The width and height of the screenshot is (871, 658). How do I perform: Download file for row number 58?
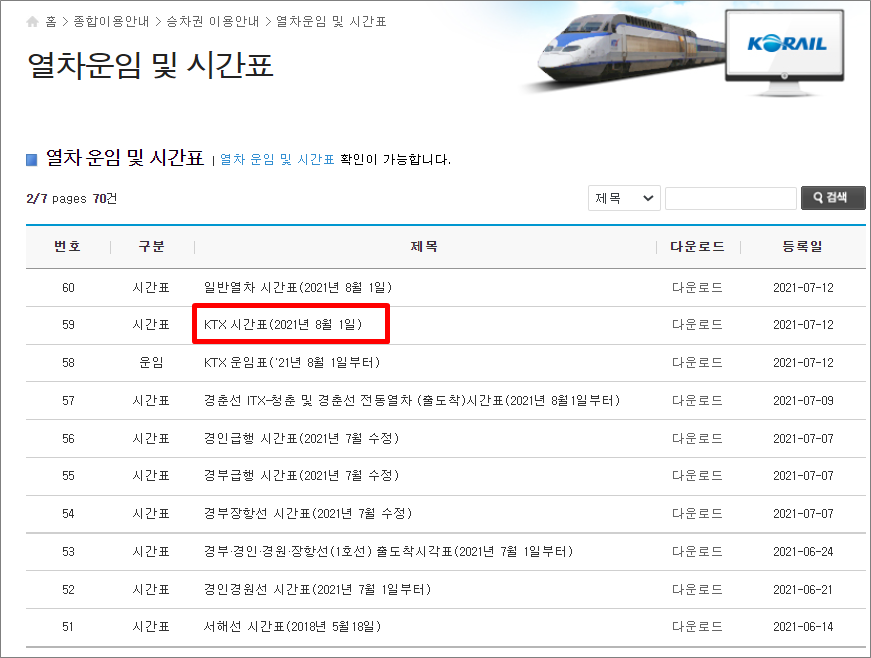[x=698, y=363]
